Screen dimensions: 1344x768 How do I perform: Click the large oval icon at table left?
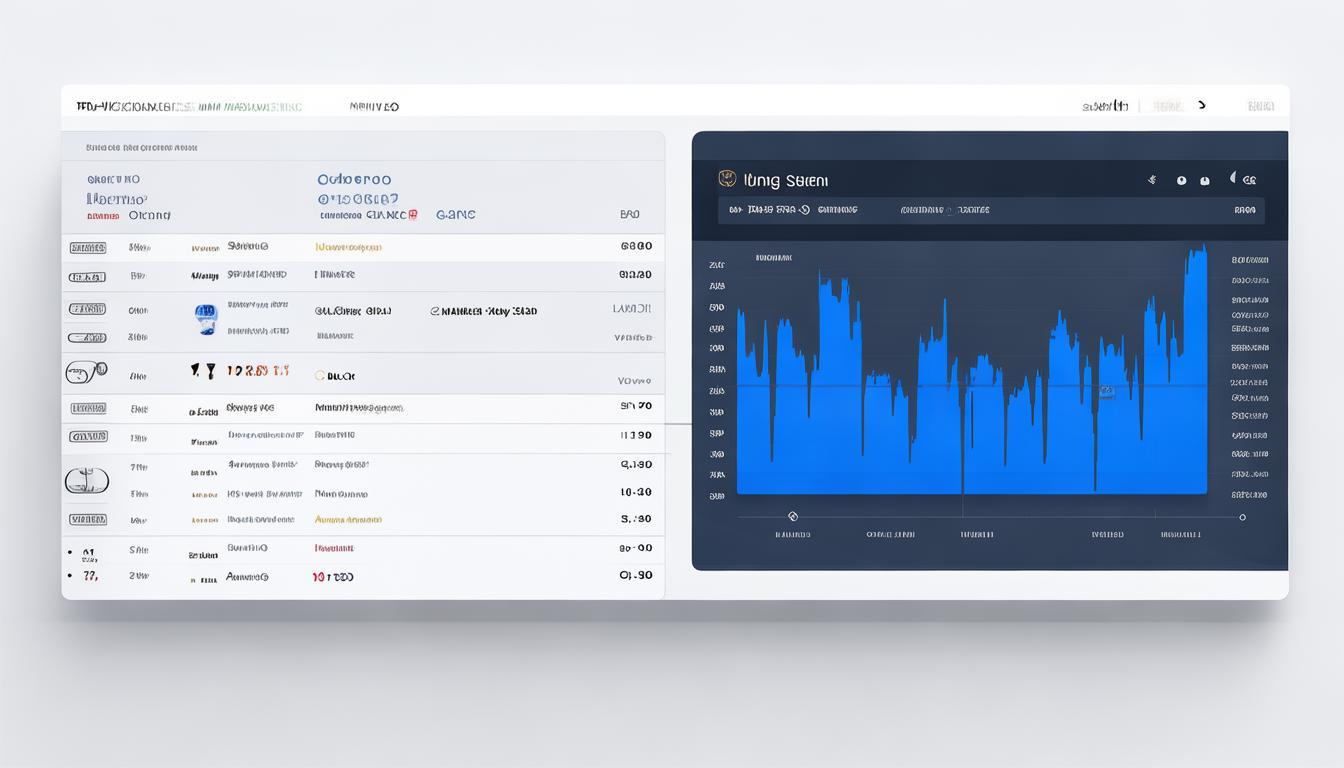point(86,481)
